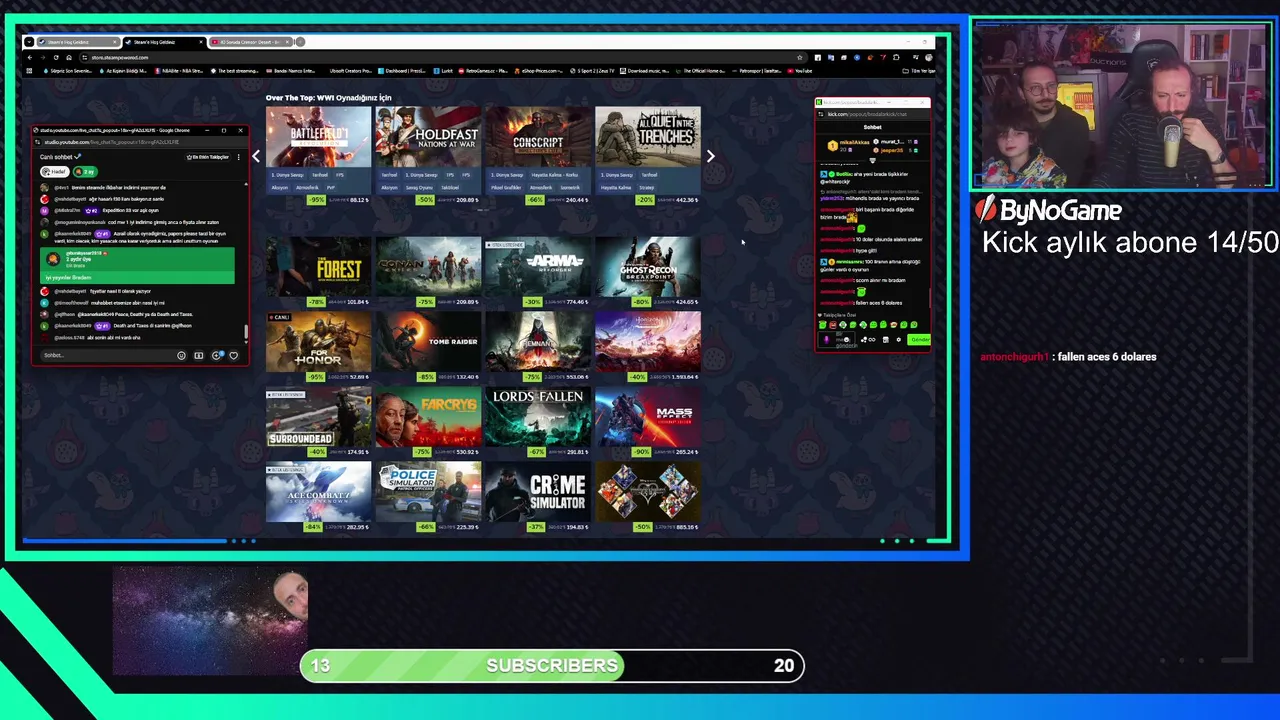Screen dimensions: 1280x720
Task: Bookmark this page with the star icon
Action: coord(799,57)
